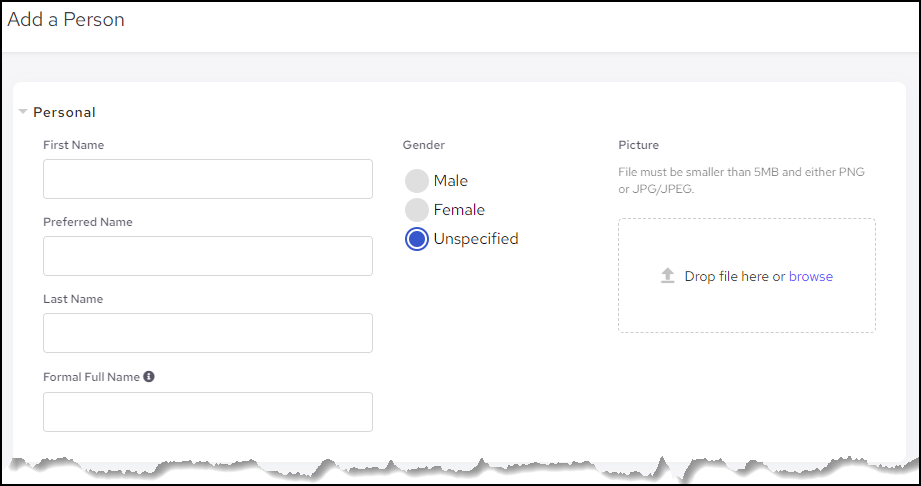Click the Formal Full Name info icon
921x486 pixels.
click(149, 377)
